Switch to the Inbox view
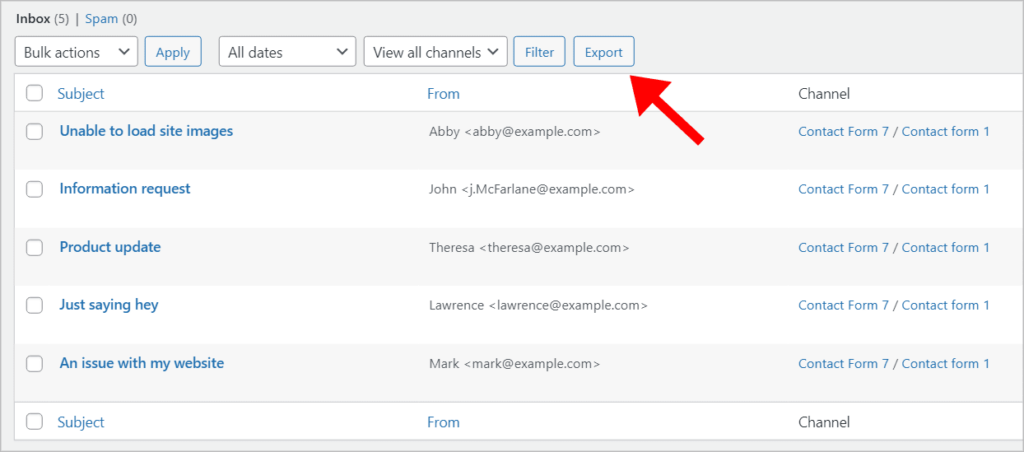The width and height of the screenshot is (1024, 452). [33, 19]
